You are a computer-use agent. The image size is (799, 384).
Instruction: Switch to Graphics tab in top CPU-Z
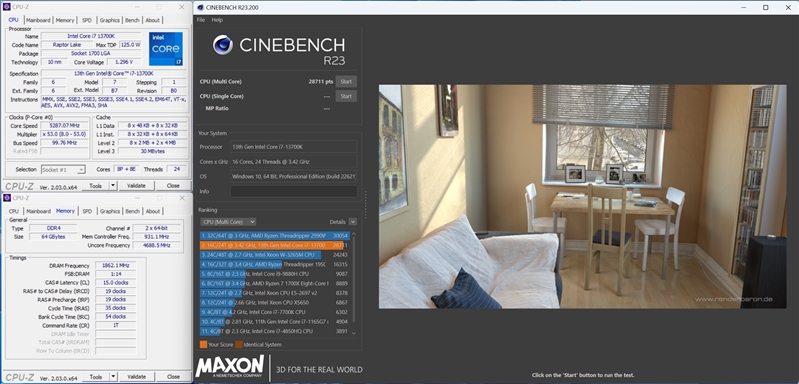[x=110, y=20]
